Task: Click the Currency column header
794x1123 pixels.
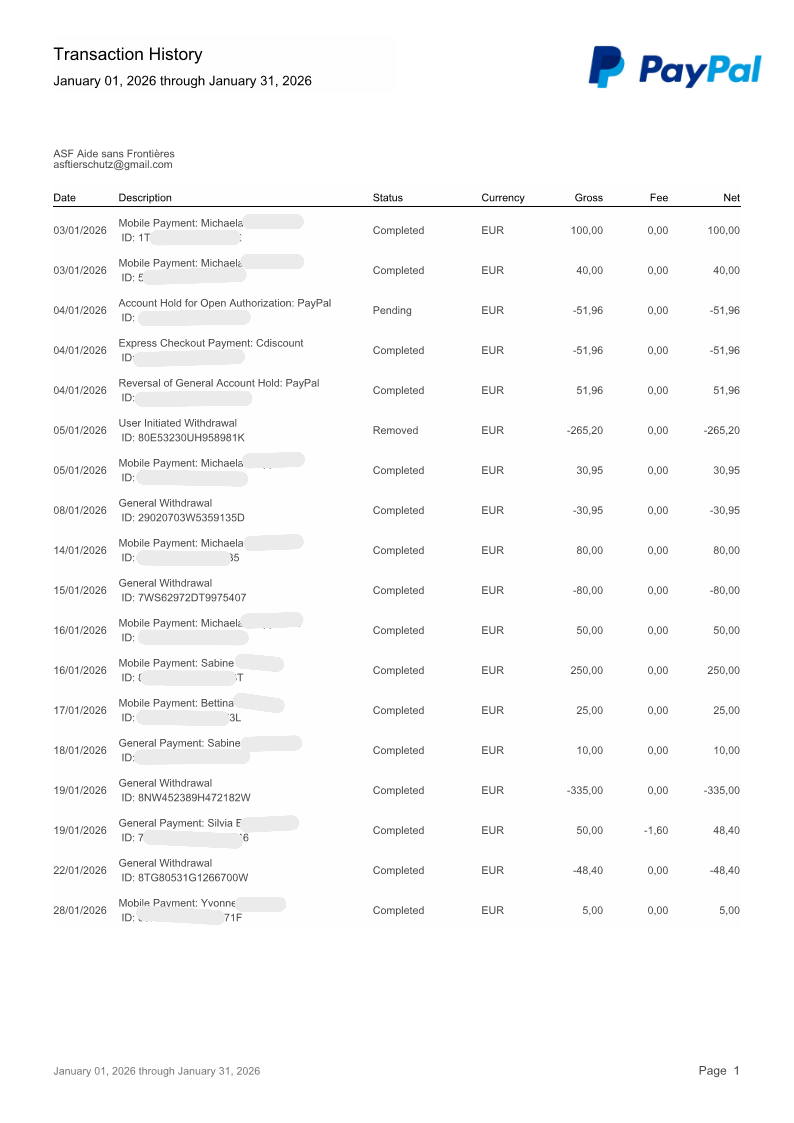Action: (502, 198)
